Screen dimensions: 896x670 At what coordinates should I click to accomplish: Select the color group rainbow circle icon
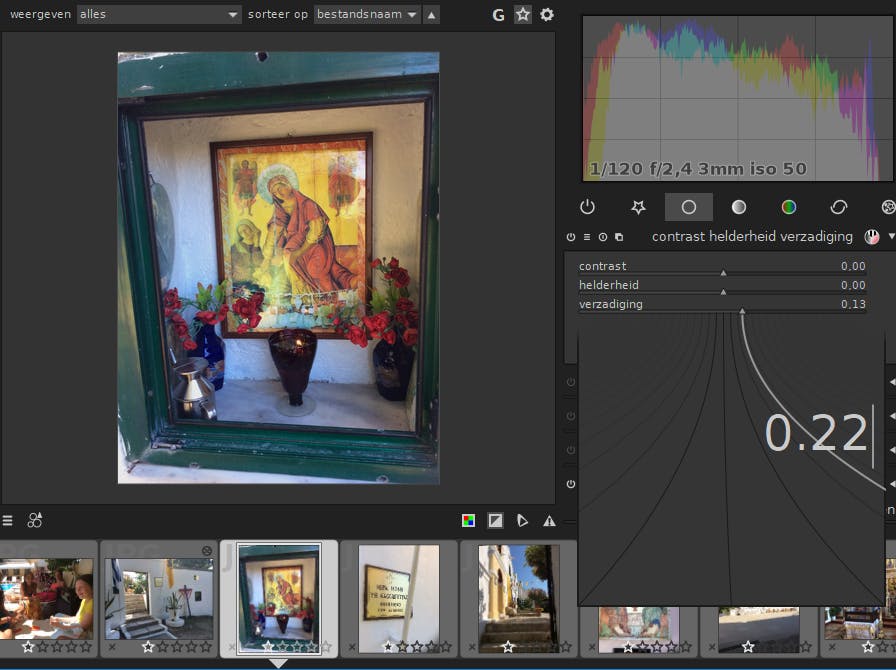pyautogui.click(x=789, y=207)
